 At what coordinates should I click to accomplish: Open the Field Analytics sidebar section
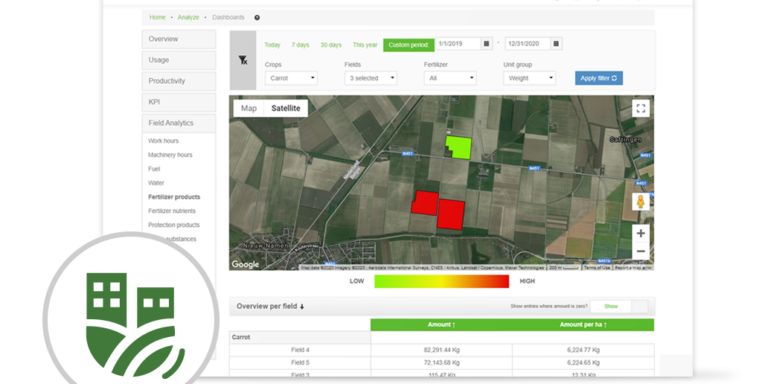(x=179, y=123)
